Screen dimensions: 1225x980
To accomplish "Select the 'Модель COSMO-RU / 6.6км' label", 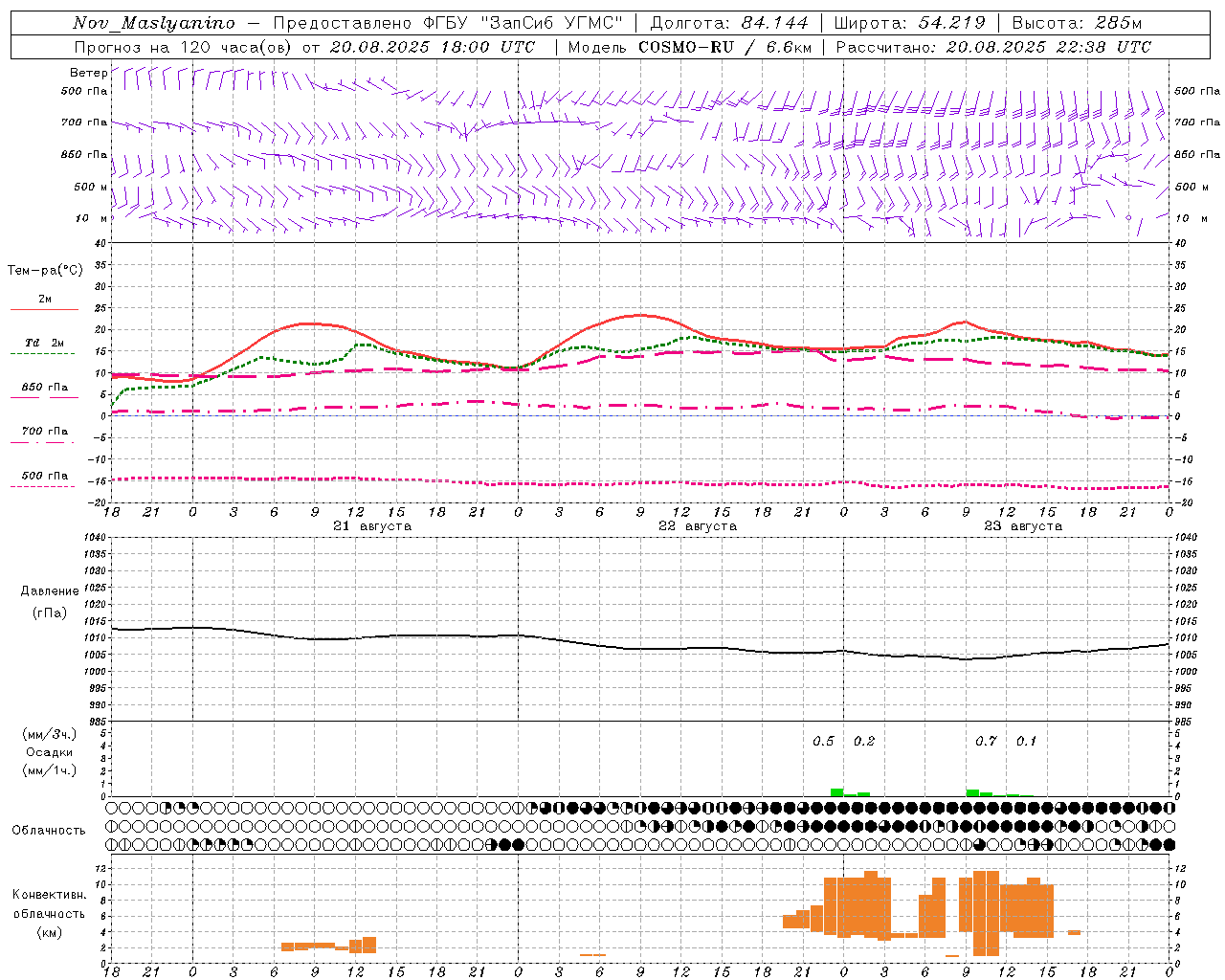I will (x=690, y=47).
